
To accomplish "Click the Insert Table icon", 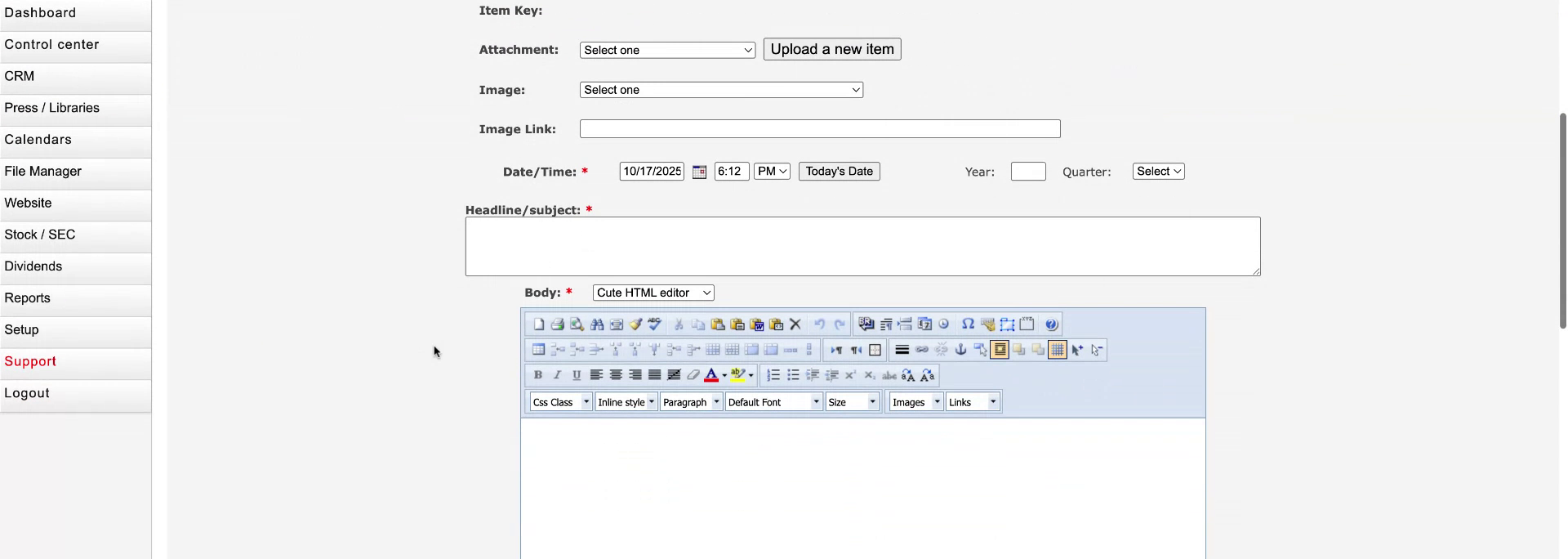I will pyautogui.click(x=538, y=350).
